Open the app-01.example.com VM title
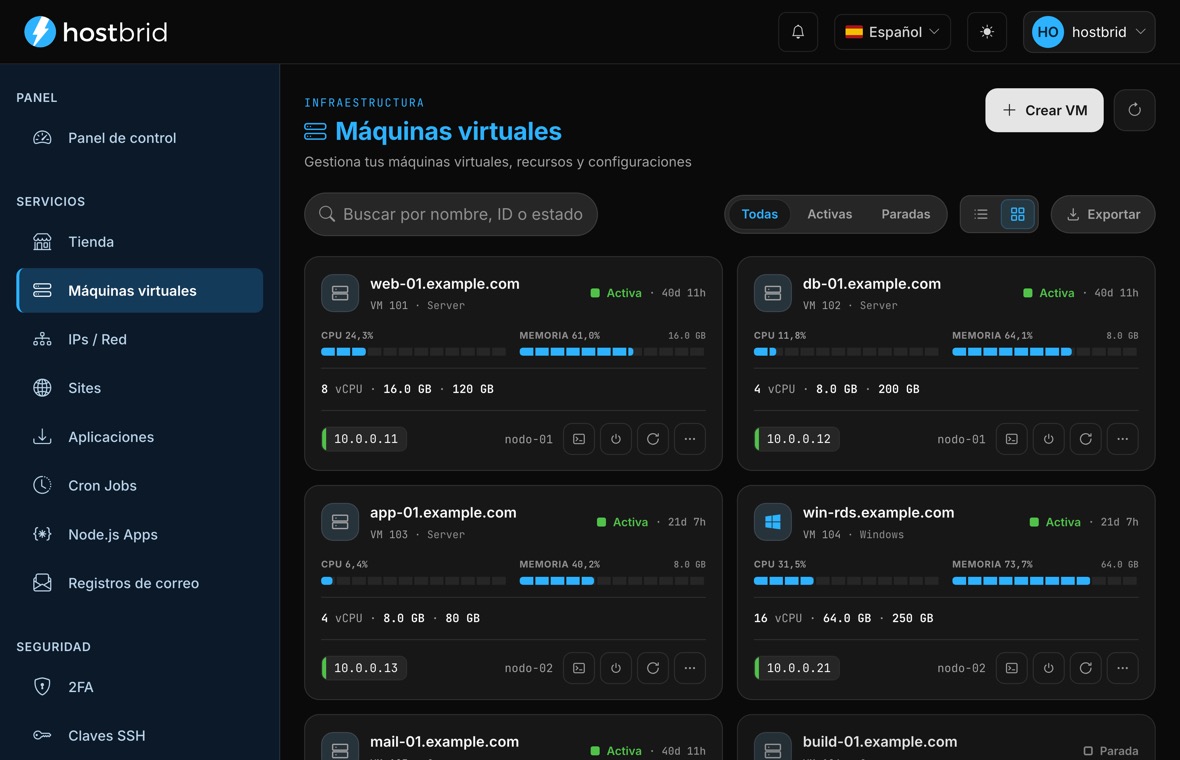The height and width of the screenshot is (760, 1180). point(443,512)
